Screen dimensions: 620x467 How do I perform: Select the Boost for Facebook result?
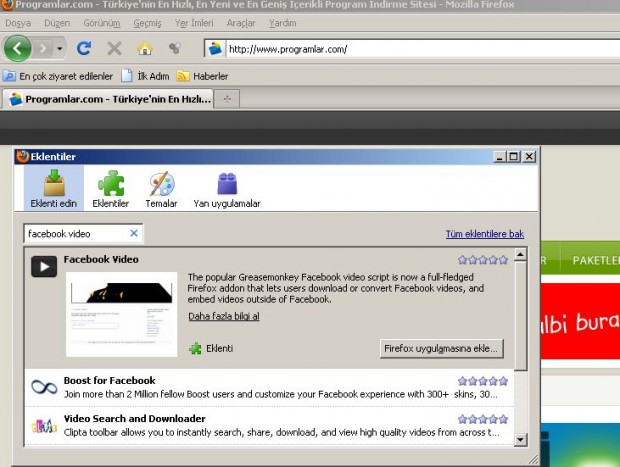(x=269, y=388)
